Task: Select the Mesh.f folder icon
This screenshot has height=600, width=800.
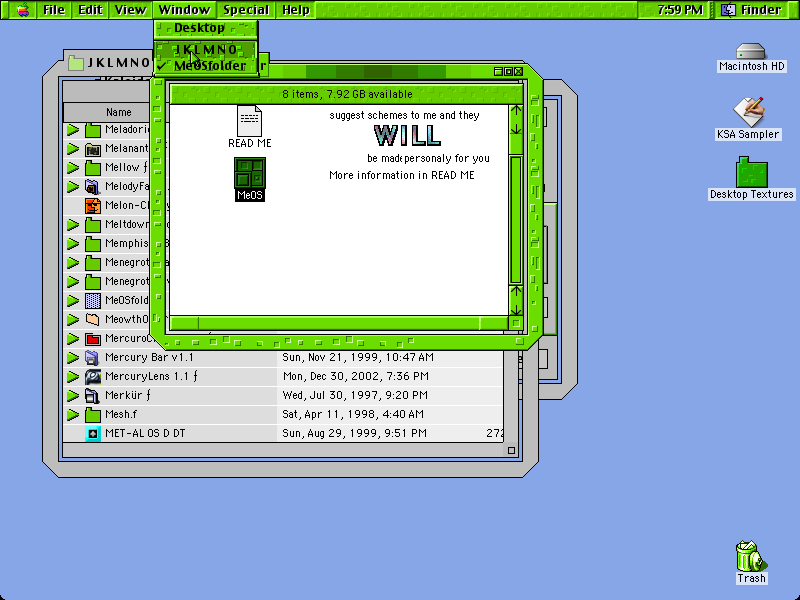Action: coord(93,414)
